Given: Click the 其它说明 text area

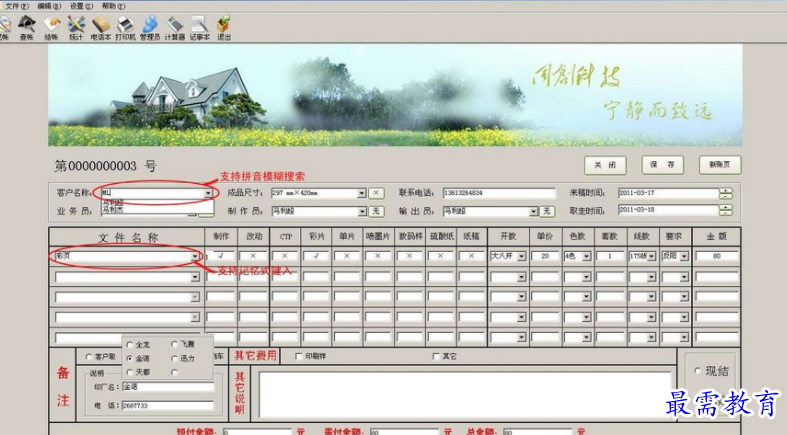Looking at the screenshot, I should (x=465, y=395).
